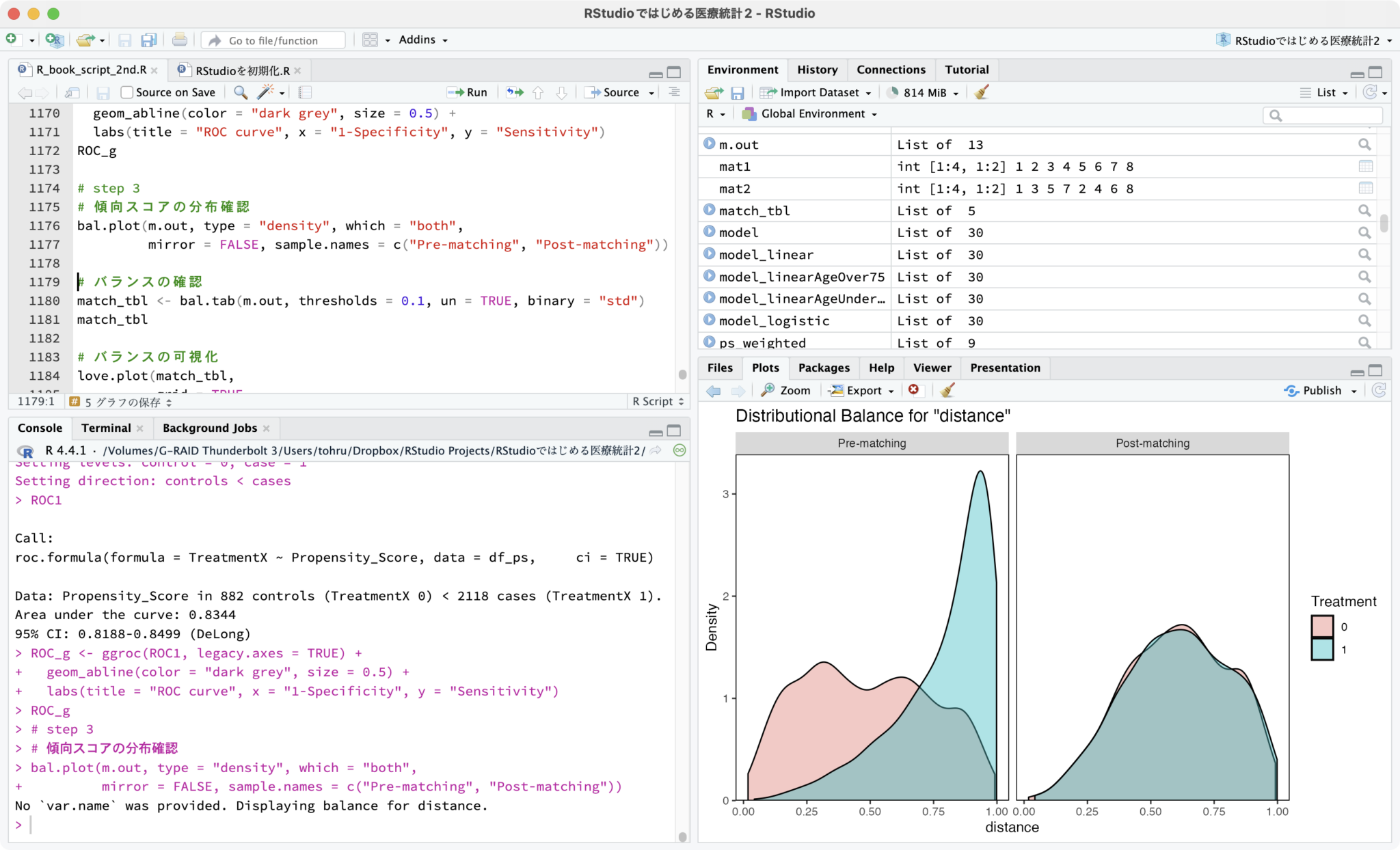Toggle the Source on Save checkbox
The width and height of the screenshot is (1400, 850).
(x=126, y=92)
